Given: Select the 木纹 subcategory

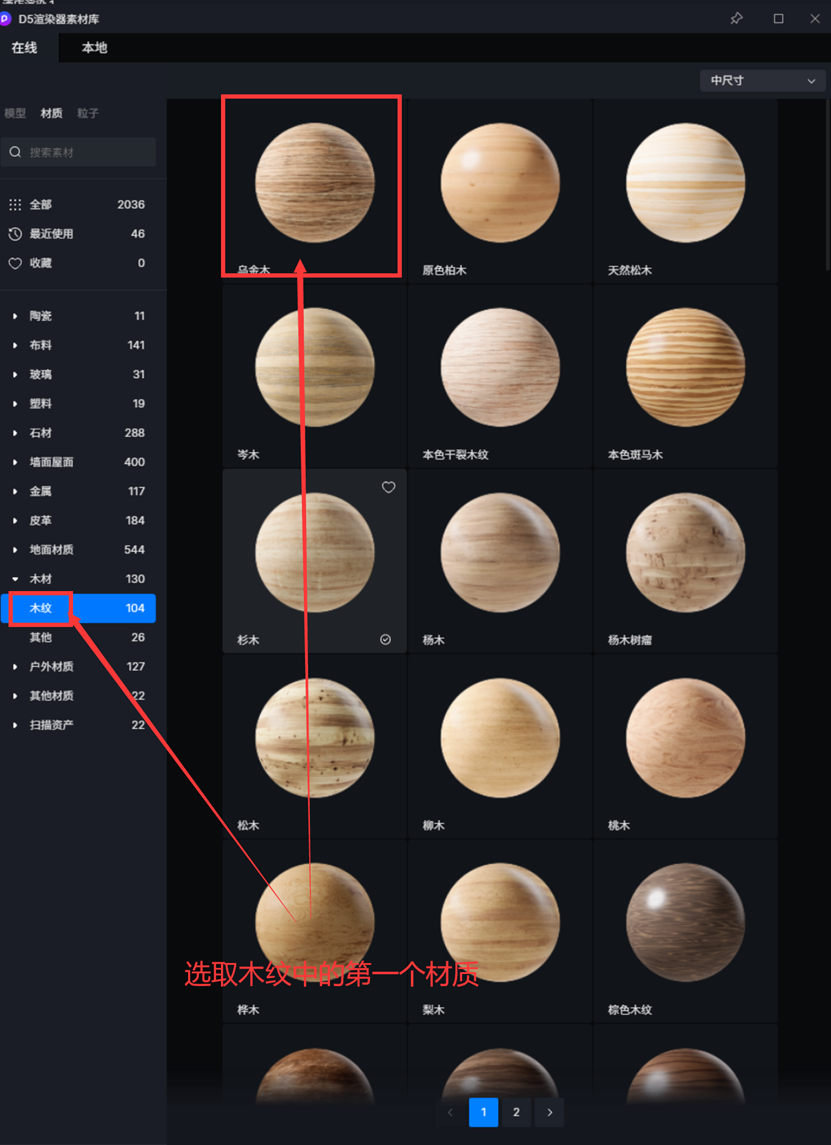Looking at the screenshot, I should (x=78, y=608).
